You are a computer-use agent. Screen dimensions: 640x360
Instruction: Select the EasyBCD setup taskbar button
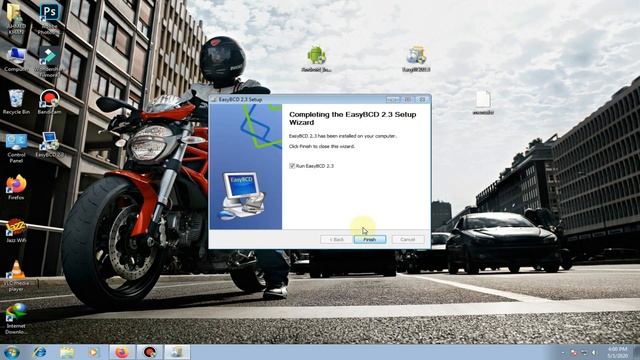[177, 352]
